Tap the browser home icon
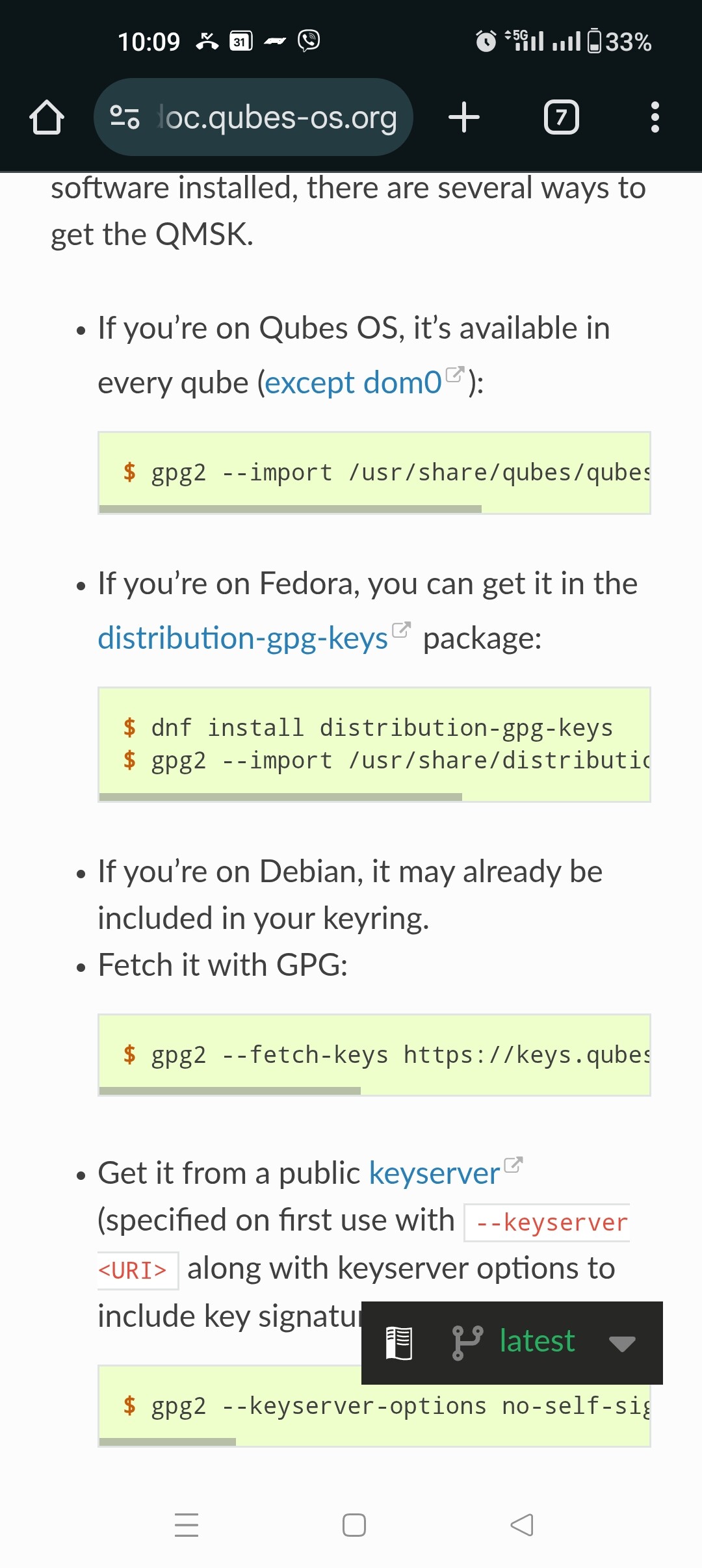The width and height of the screenshot is (702, 1568). 47,118
